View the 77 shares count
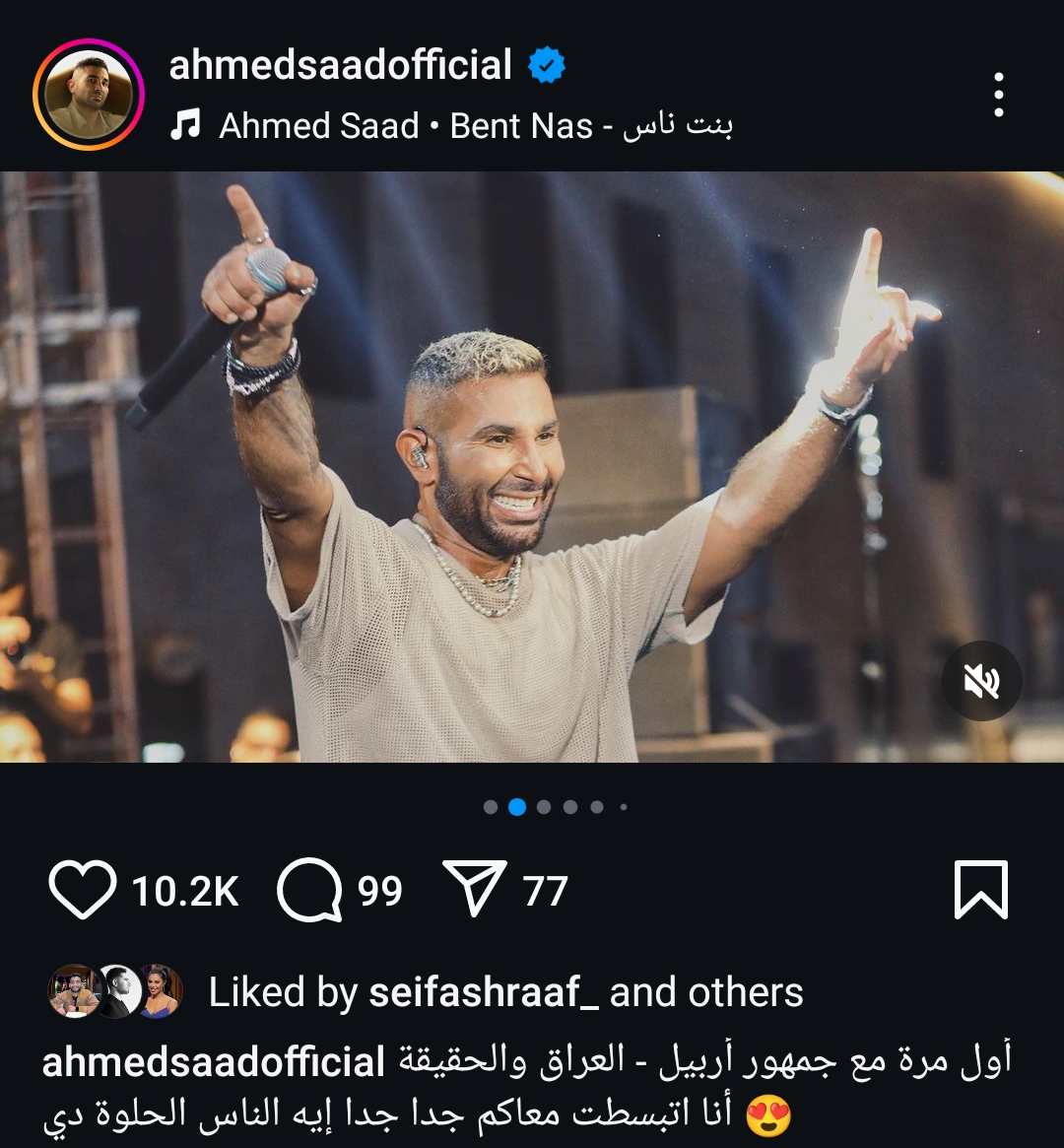 pyautogui.click(x=545, y=892)
